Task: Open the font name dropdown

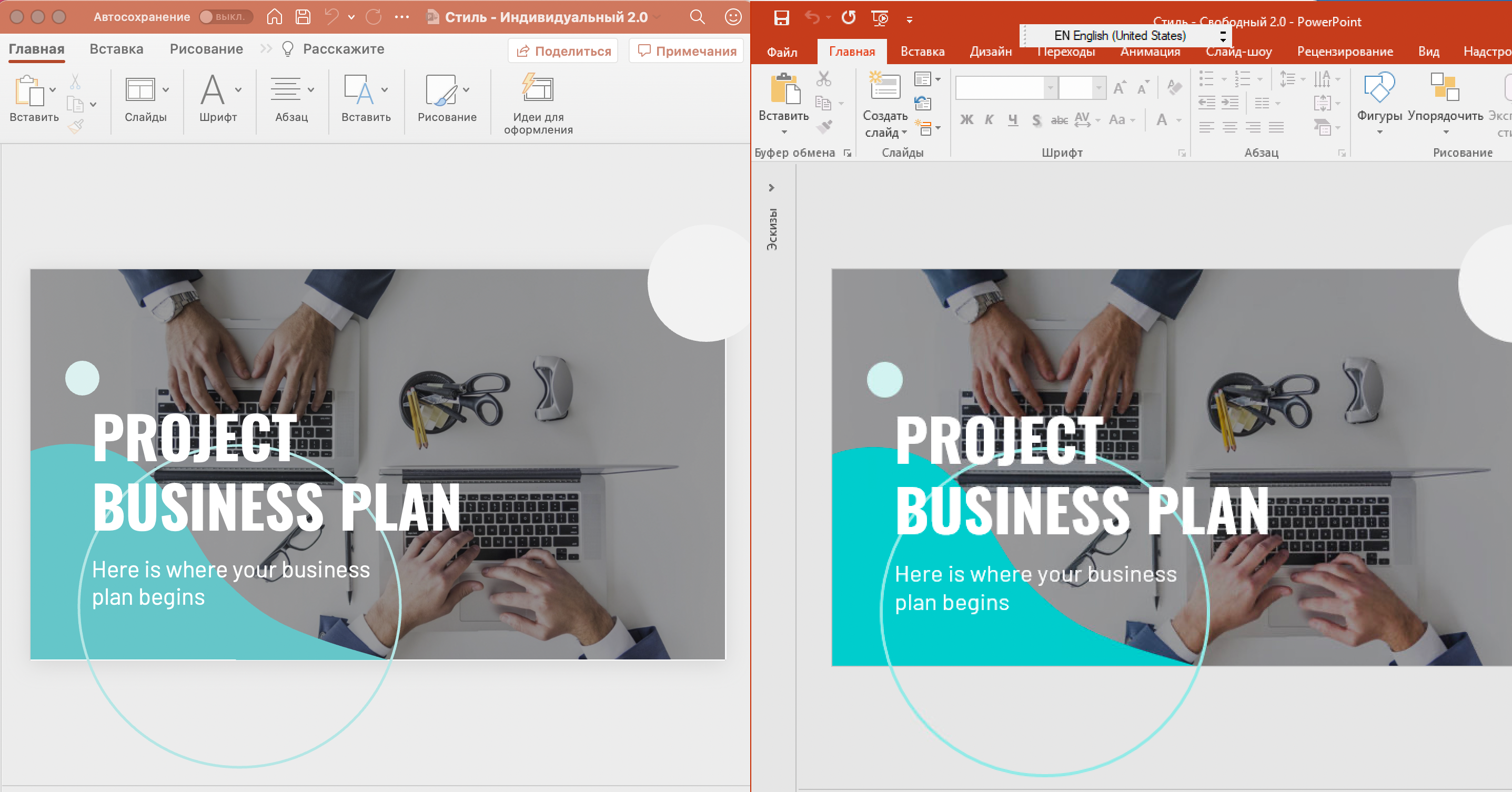Action: (x=1050, y=88)
